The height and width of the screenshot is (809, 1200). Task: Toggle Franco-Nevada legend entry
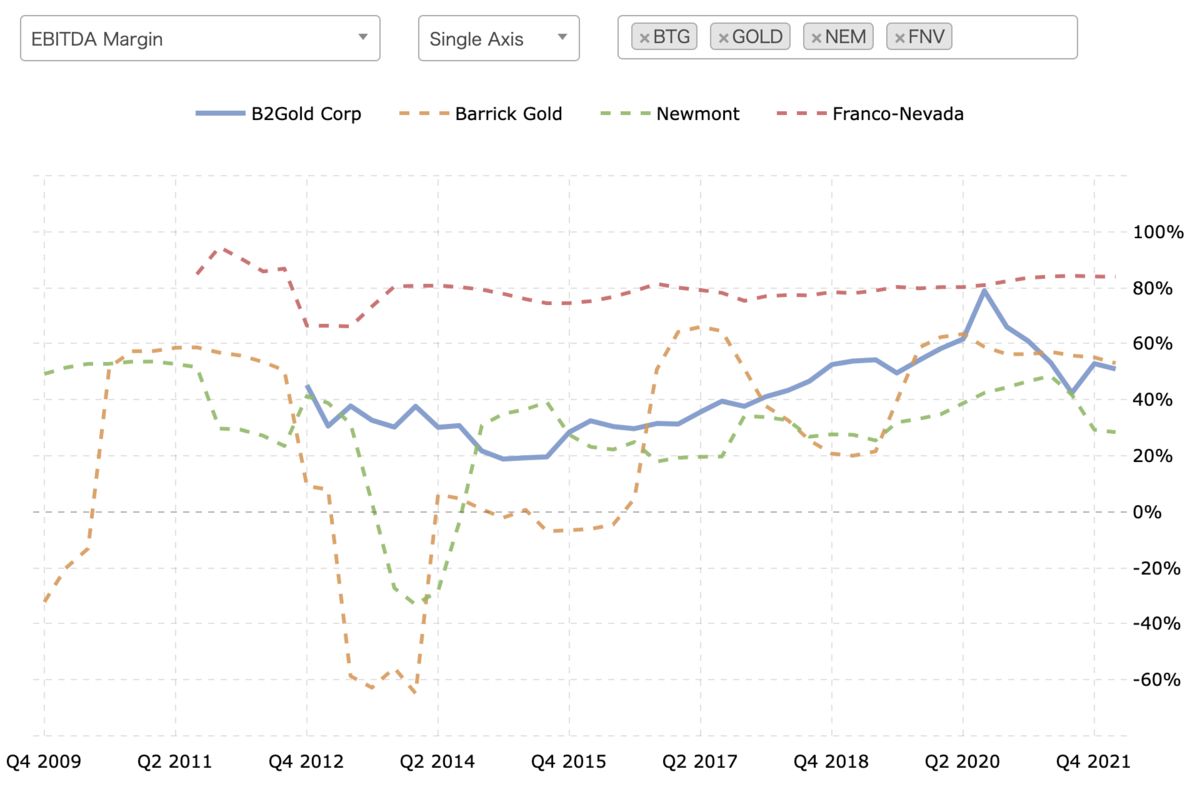pyautogui.click(x=872, y=114)
